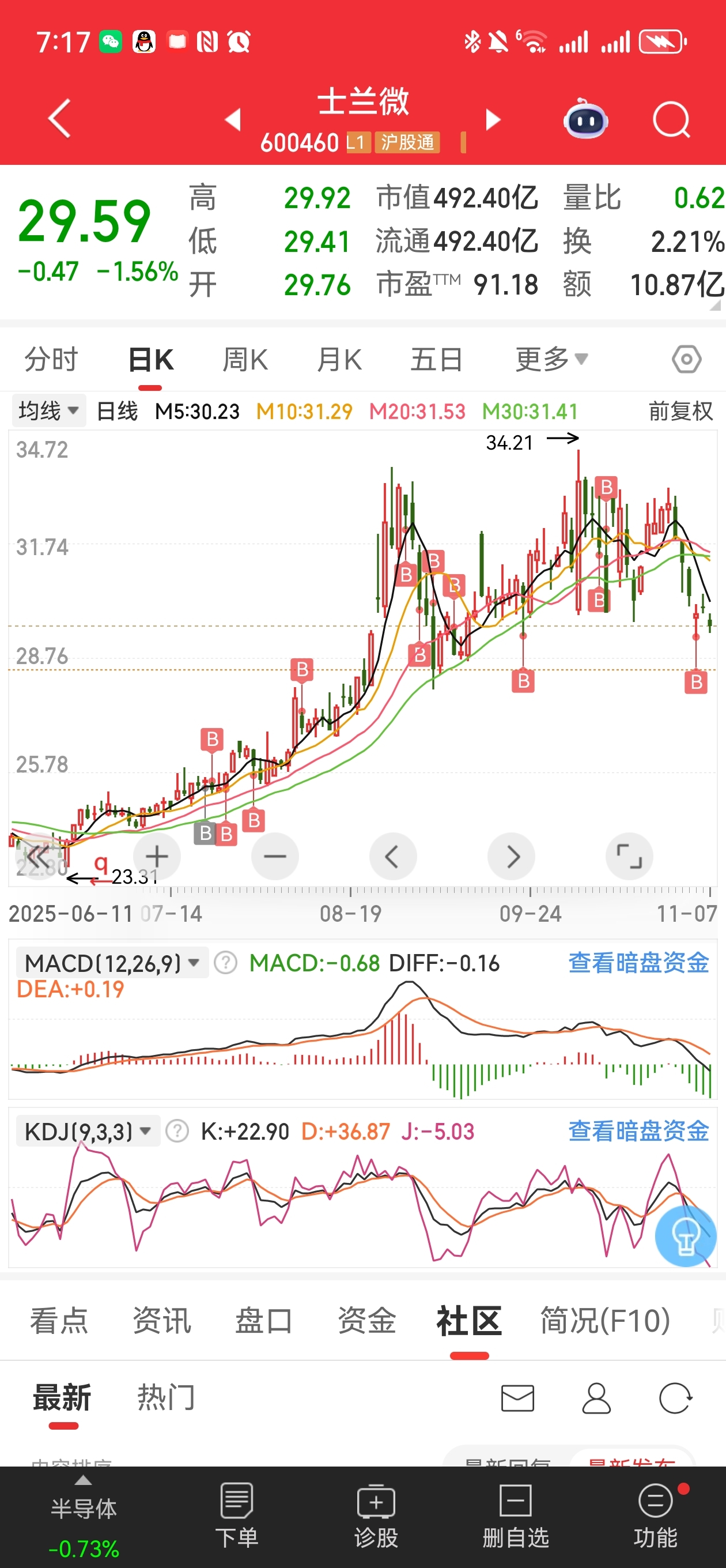Open the WeChat notification in status bar
Image resolution: width=726 pixels, height=1568 pixels.
pyautogui.click(x=110, y=42)
